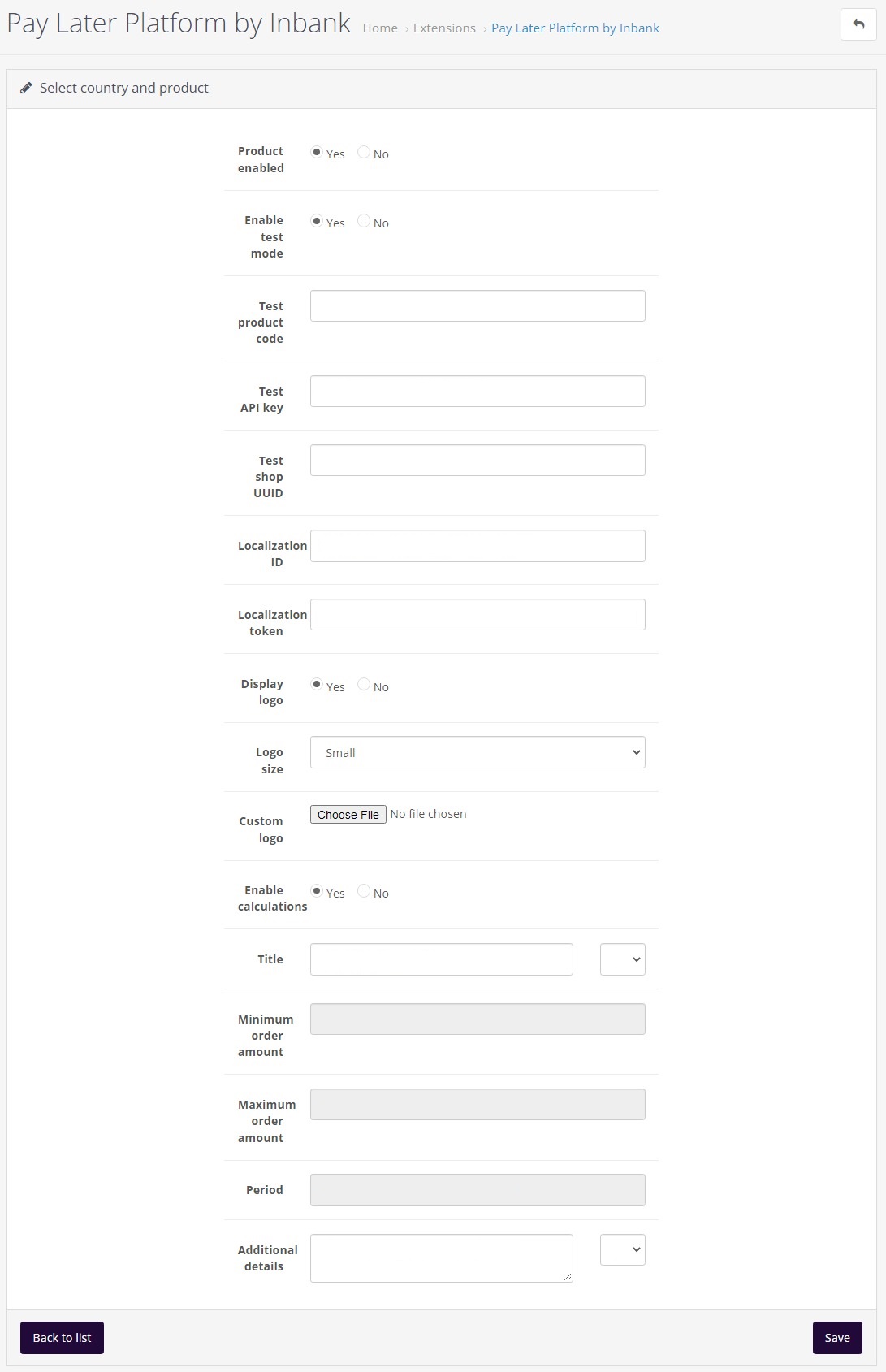Select Yes for Enable test mode
Viewport: 886px width, 1372px height.
317,222
